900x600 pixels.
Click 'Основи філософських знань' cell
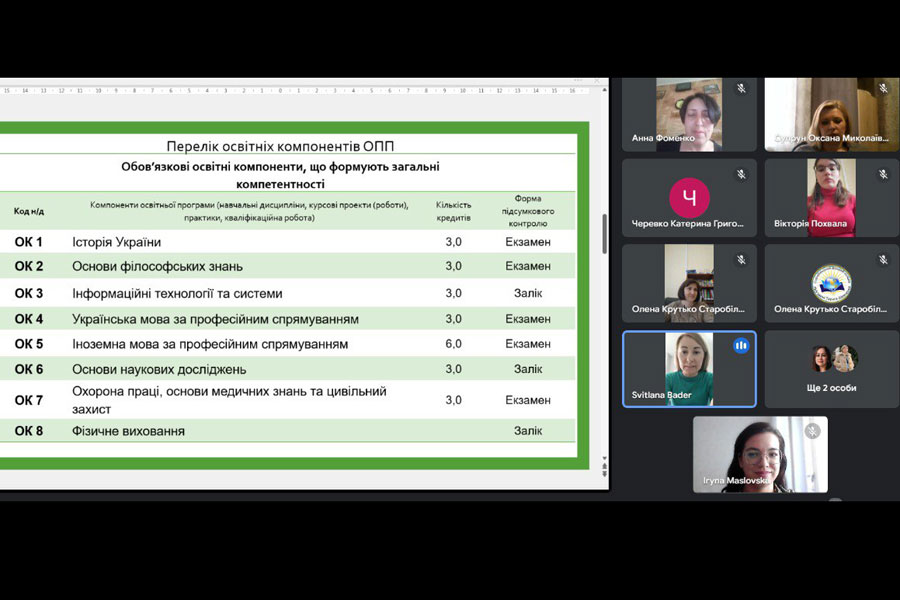(x=157, y=266)
